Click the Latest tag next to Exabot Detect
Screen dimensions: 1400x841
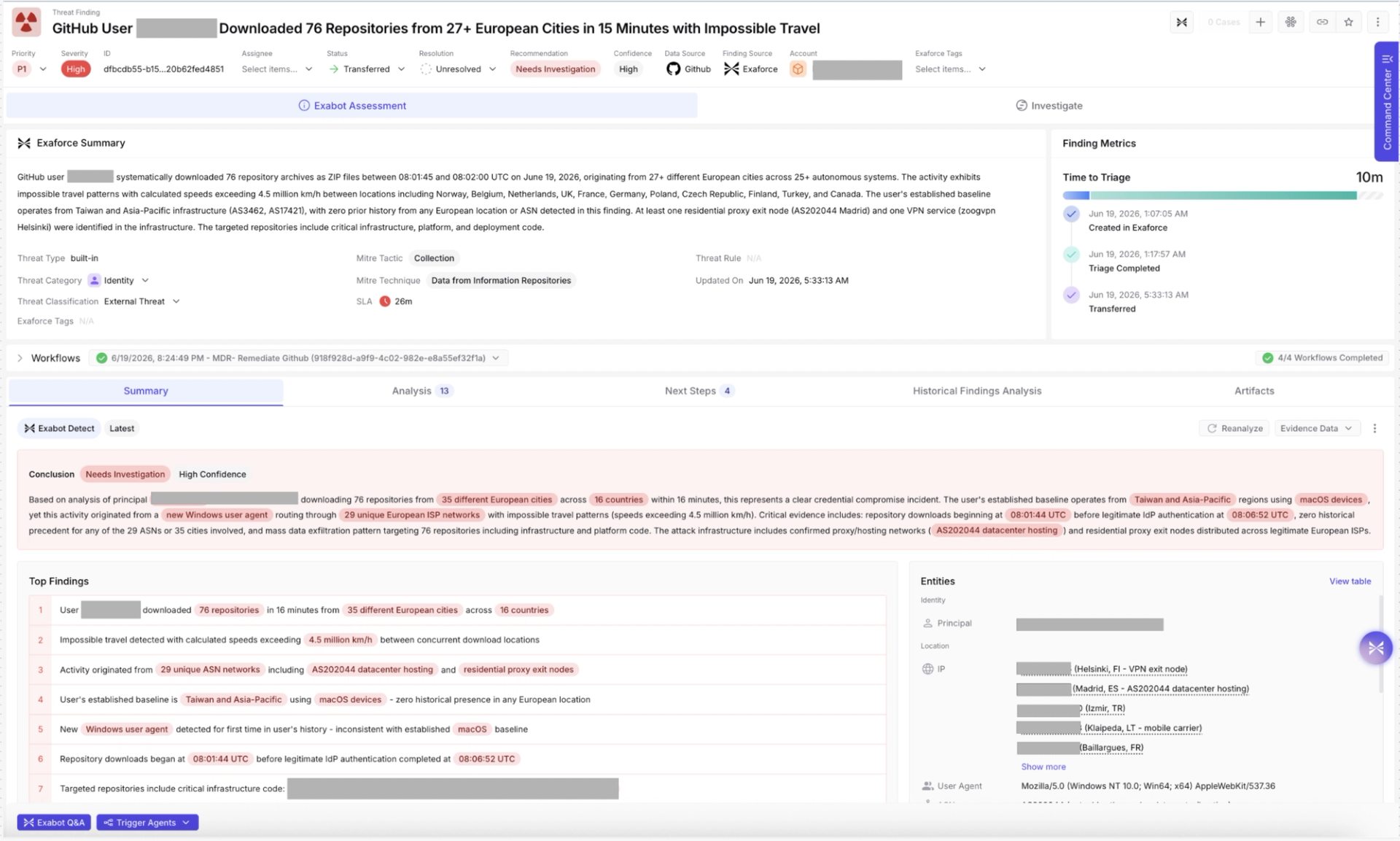pyautogui.click(x=122, y=428)
